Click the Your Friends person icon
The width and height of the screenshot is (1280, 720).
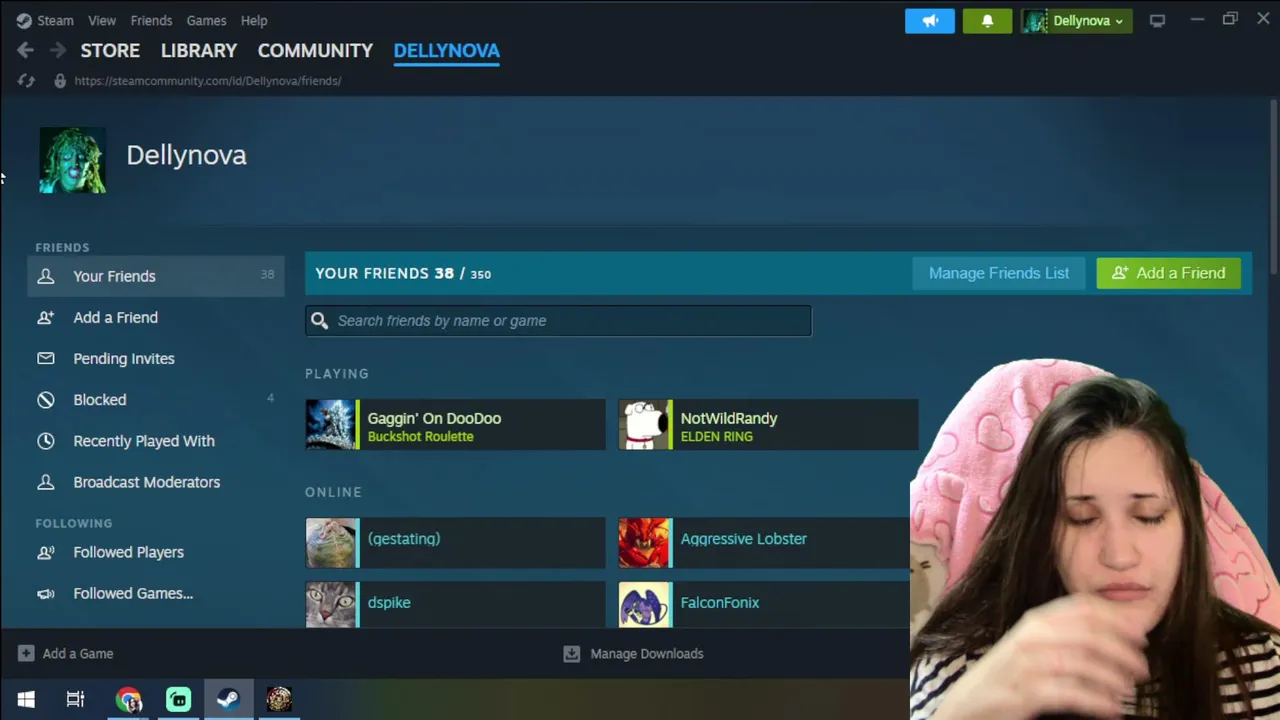click(x=46, y=276)
